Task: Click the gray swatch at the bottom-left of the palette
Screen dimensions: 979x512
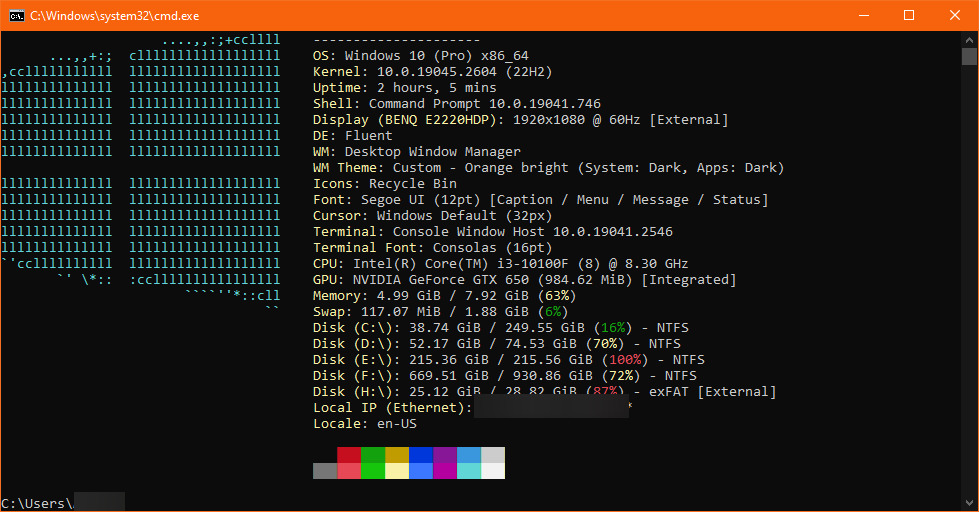Action: click(x=325, y=471)
